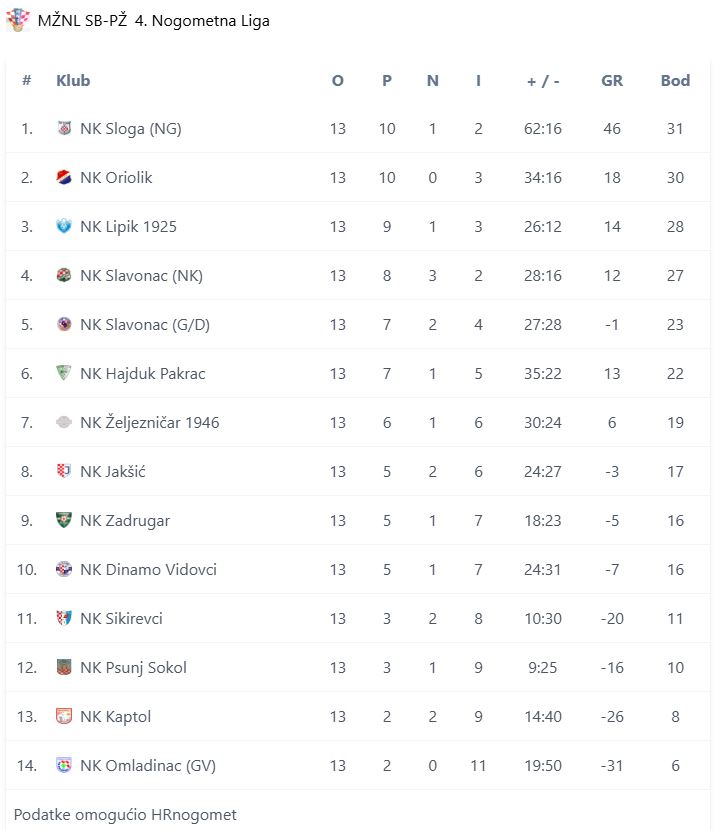Click the NK Oriolik club crest icon
Viewport: 721px width, 830px height.
coord(65,178)
